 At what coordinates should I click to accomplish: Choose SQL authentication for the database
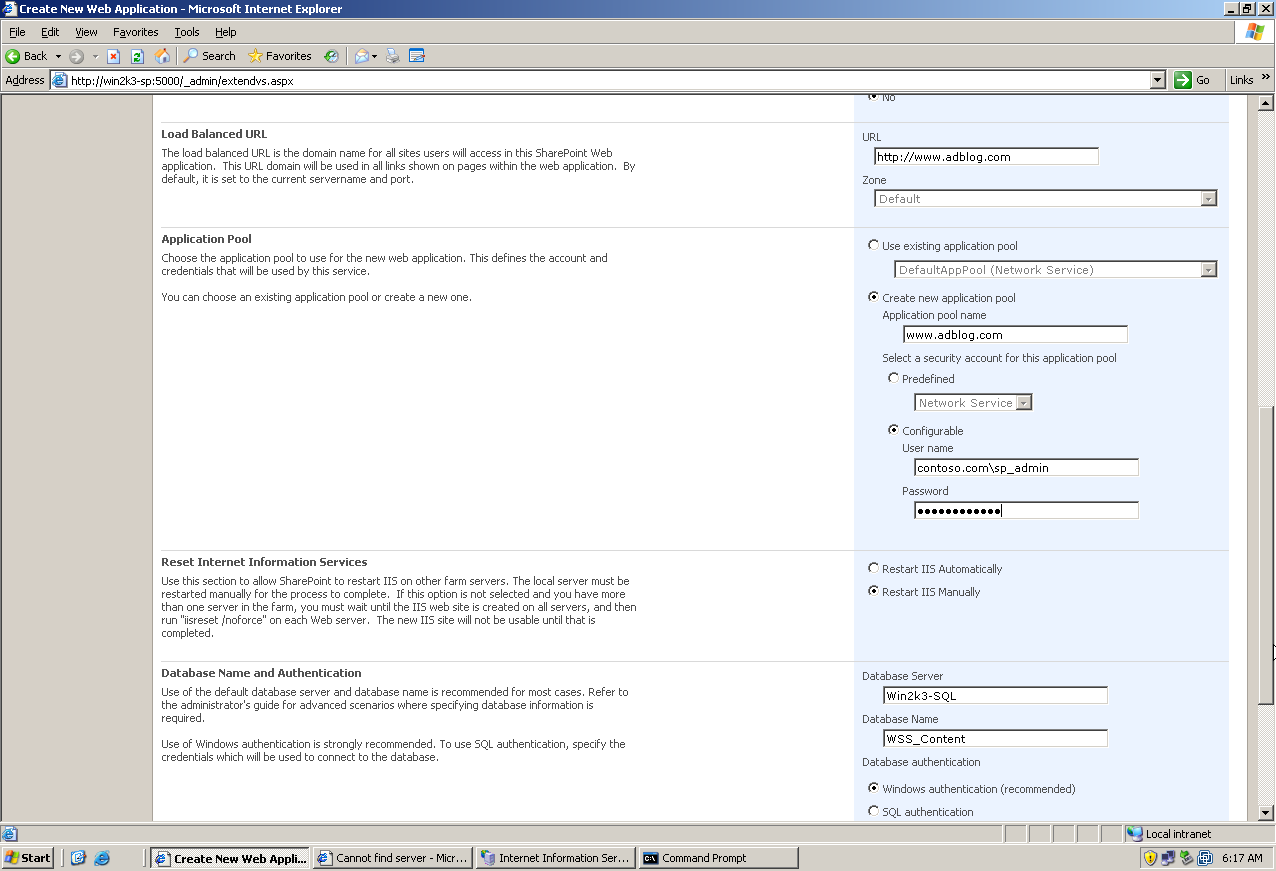[874, 811]
